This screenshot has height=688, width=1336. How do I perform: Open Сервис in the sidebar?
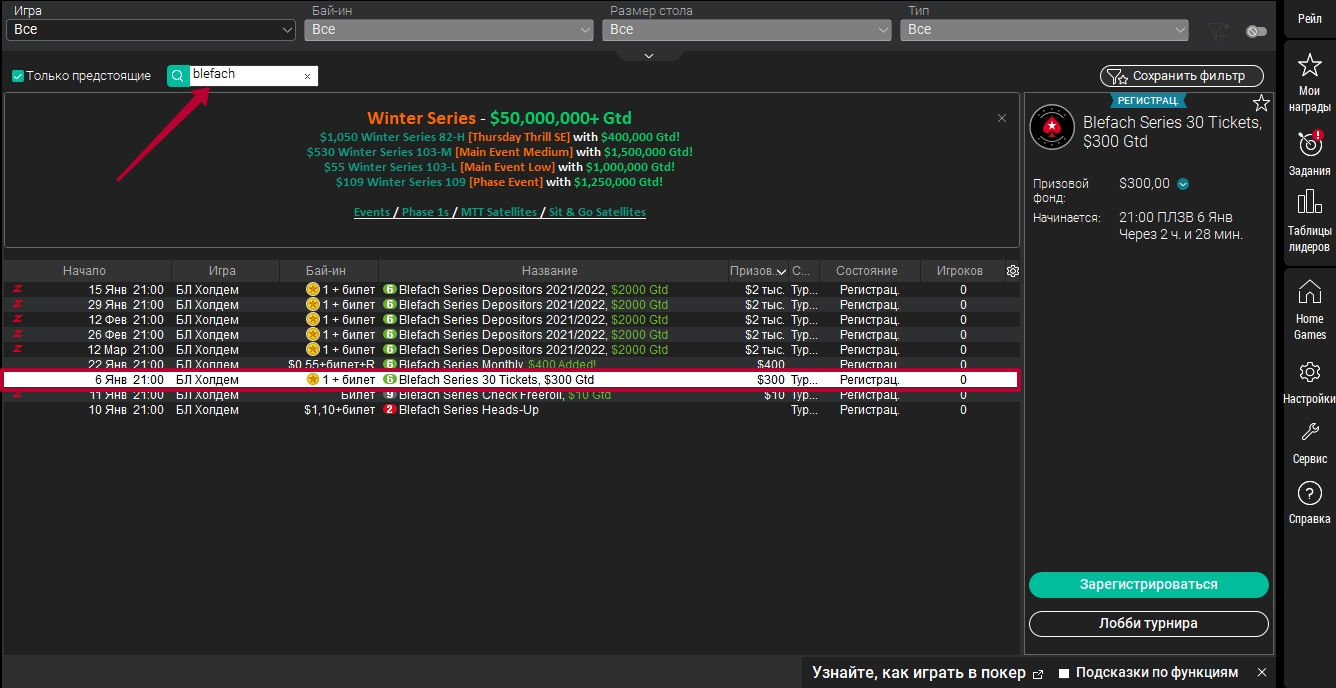pyautogui.click(x=1309, y=443)
